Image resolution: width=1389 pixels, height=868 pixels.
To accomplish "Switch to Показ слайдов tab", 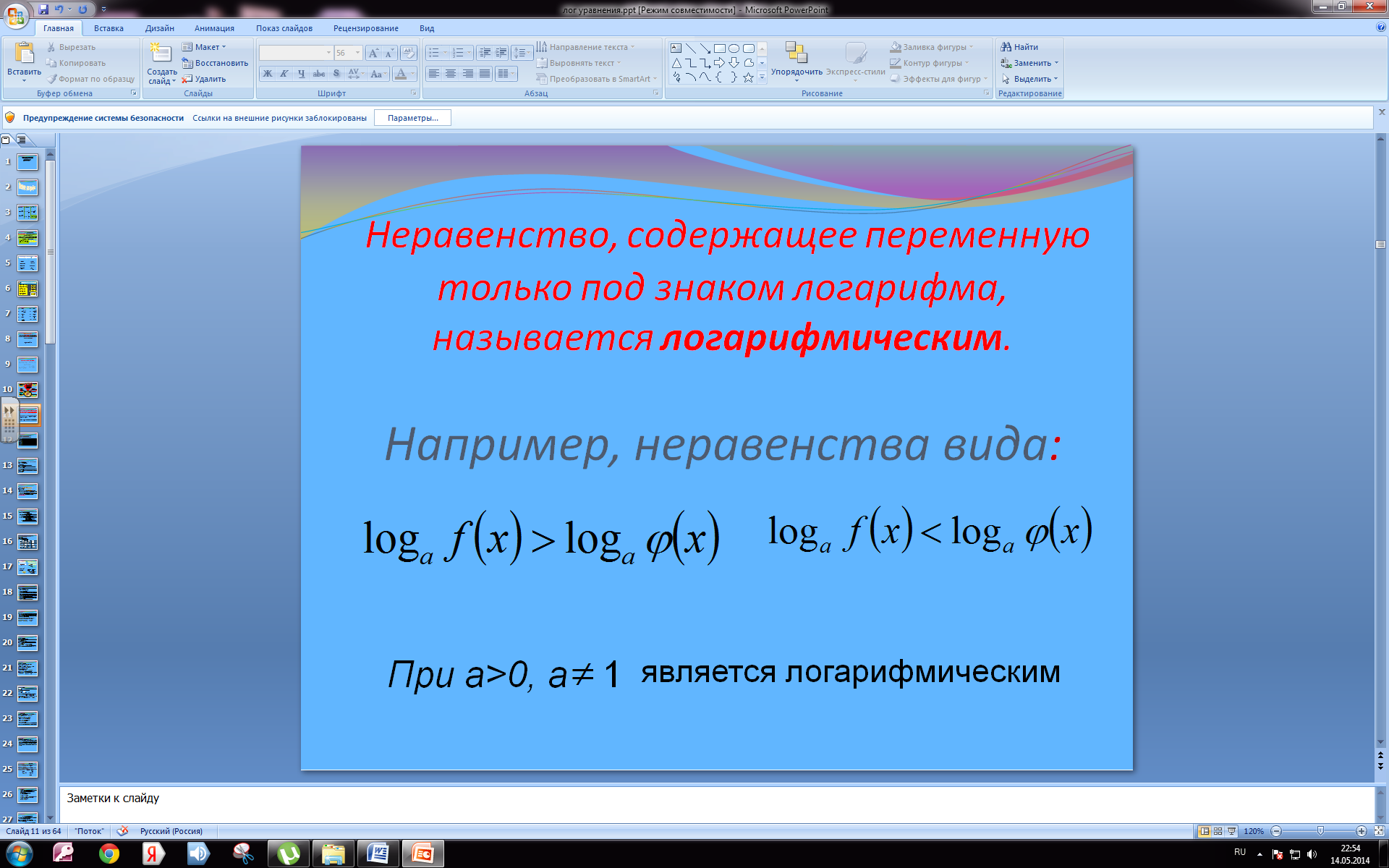I will pos(284,28).
